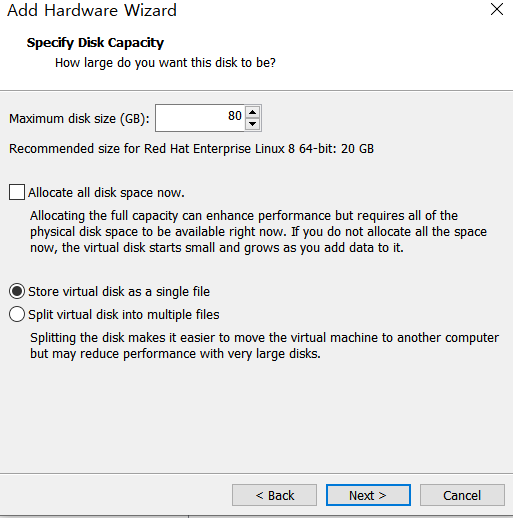Go back with the < Back button
513x518 pixels.
click(274, 495)
